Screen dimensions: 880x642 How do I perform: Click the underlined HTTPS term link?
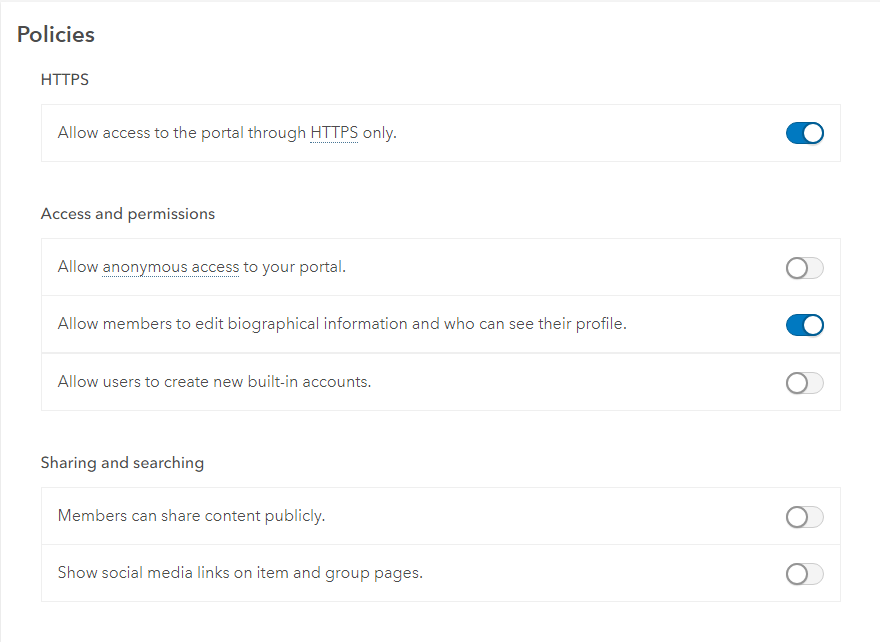tap(334, 133)
